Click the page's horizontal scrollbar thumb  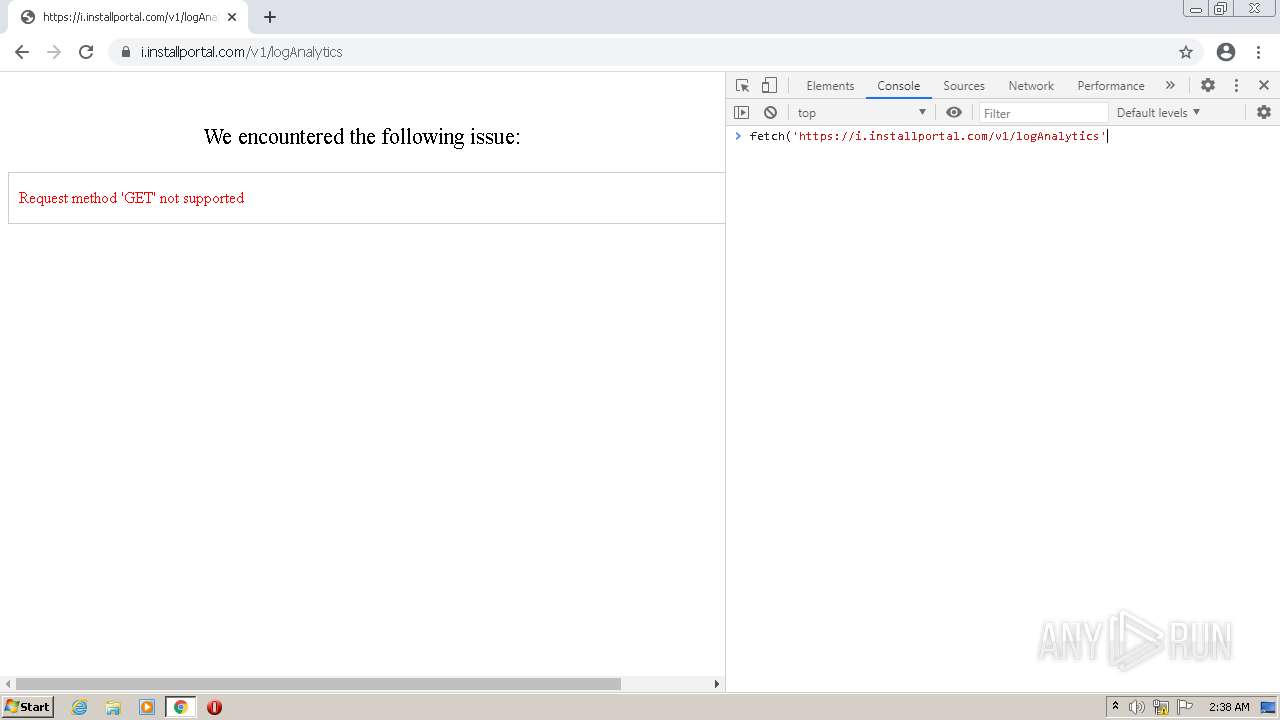318,684
